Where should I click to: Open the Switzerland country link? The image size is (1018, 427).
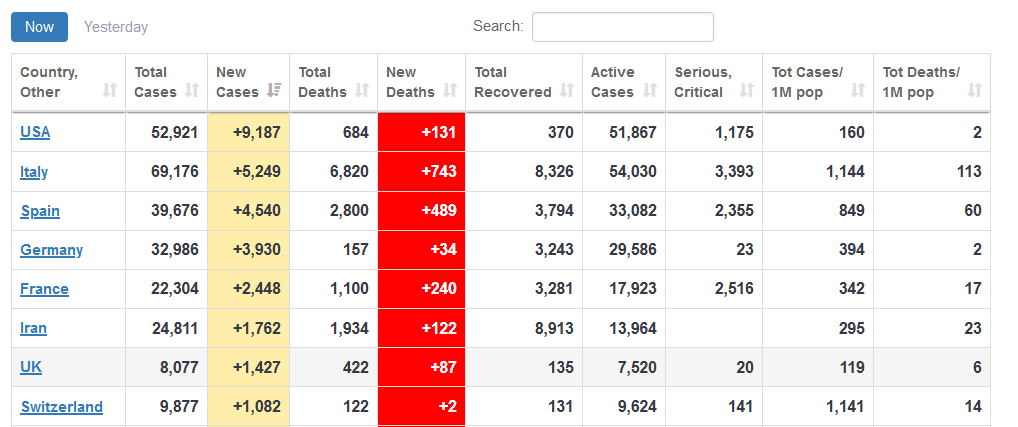(x=62, y=407)
